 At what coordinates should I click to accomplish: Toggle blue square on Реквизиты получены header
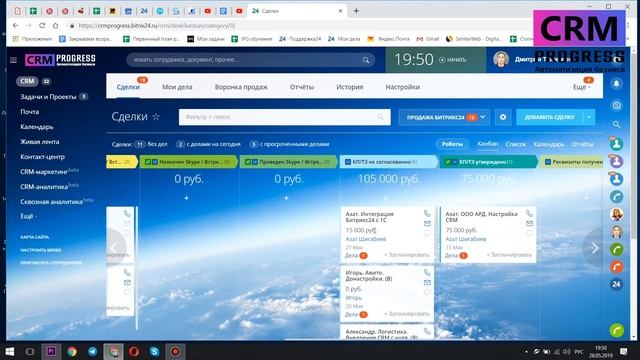tap(548, 162)
